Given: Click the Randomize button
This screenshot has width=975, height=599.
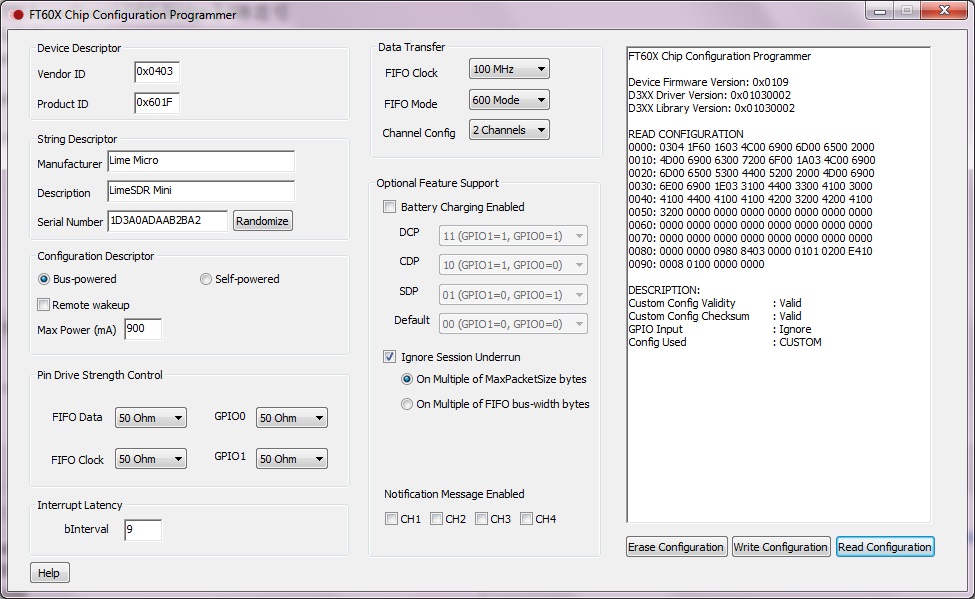Looking at the screenshot, I should (x=262, y=221).
